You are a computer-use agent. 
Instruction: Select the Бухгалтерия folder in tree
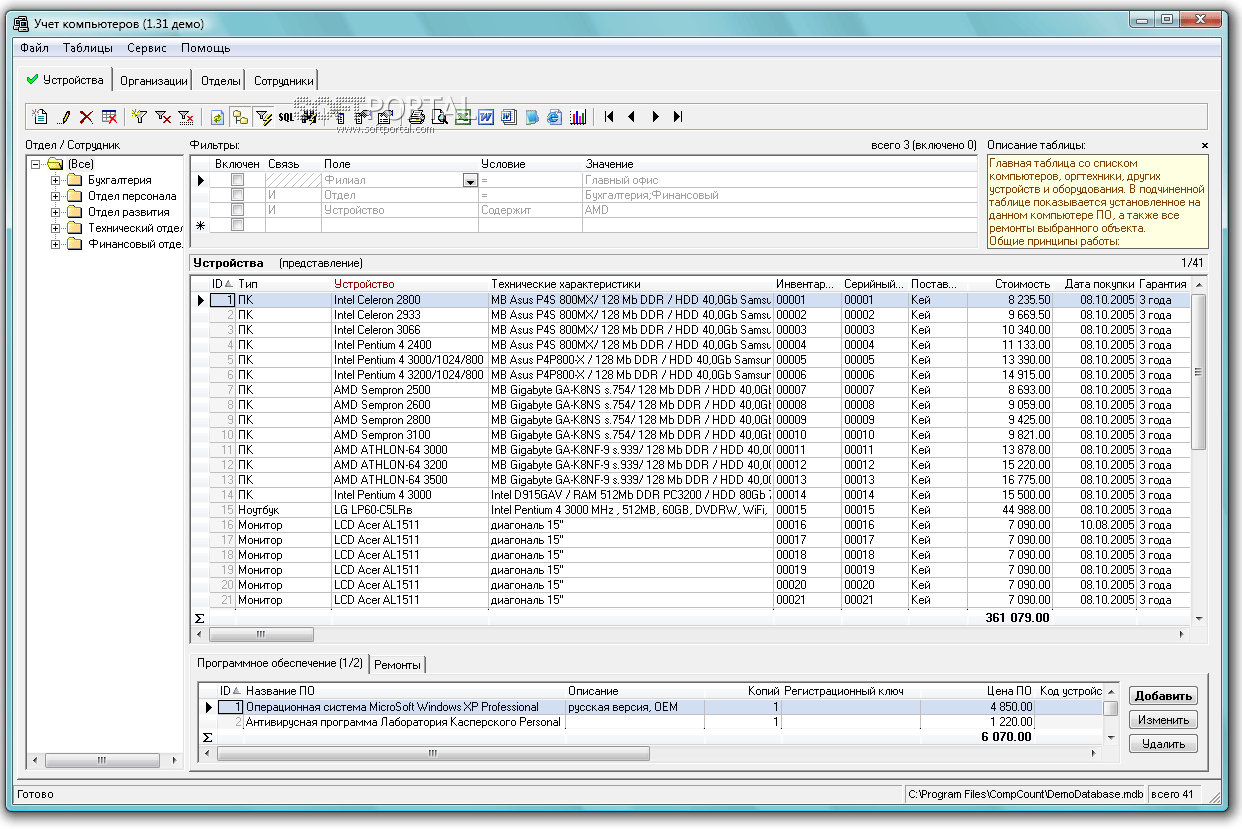[x=119, y=180]
